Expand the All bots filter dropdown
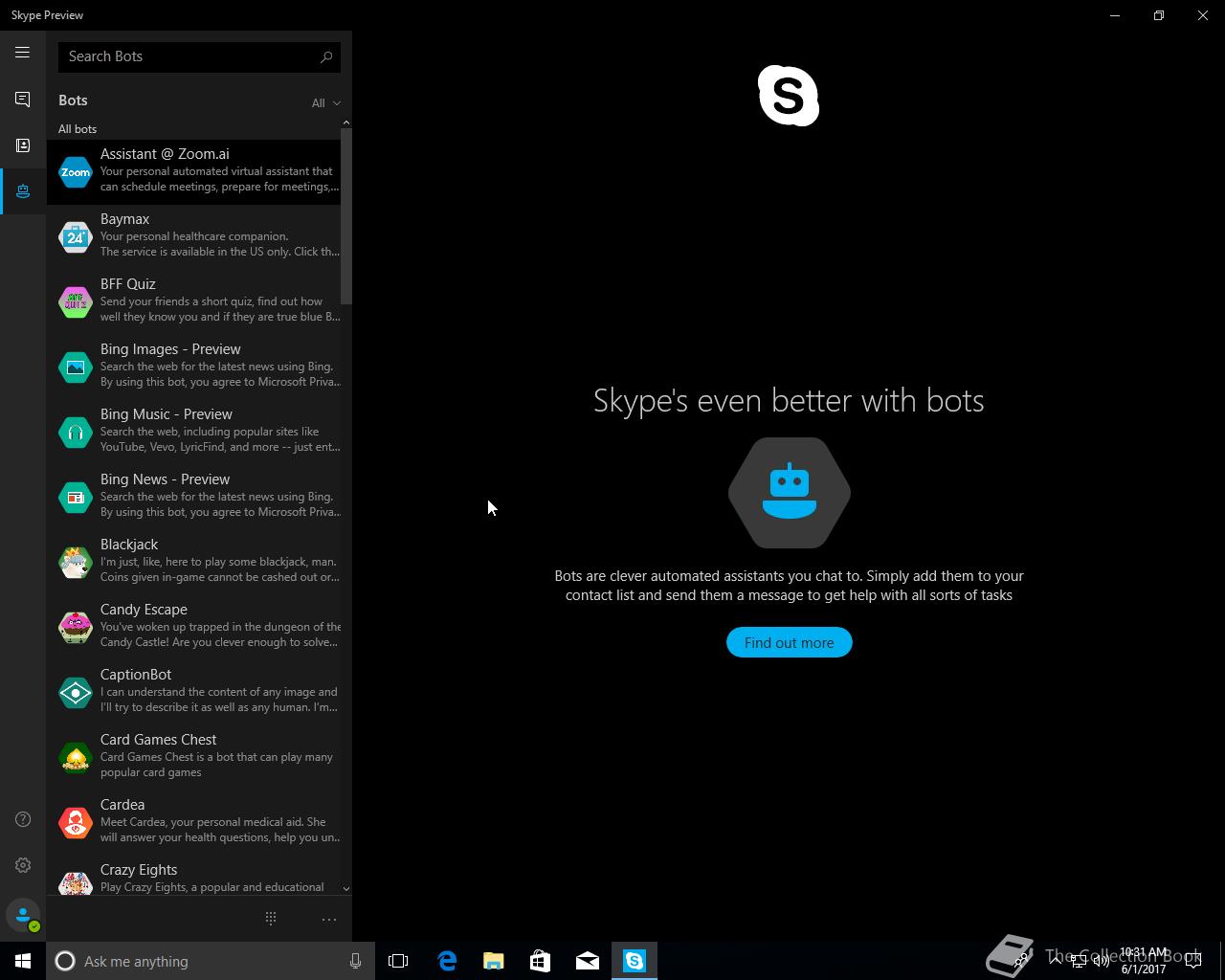The width and height of the screenshot is (1225, 980). point(325,102)
